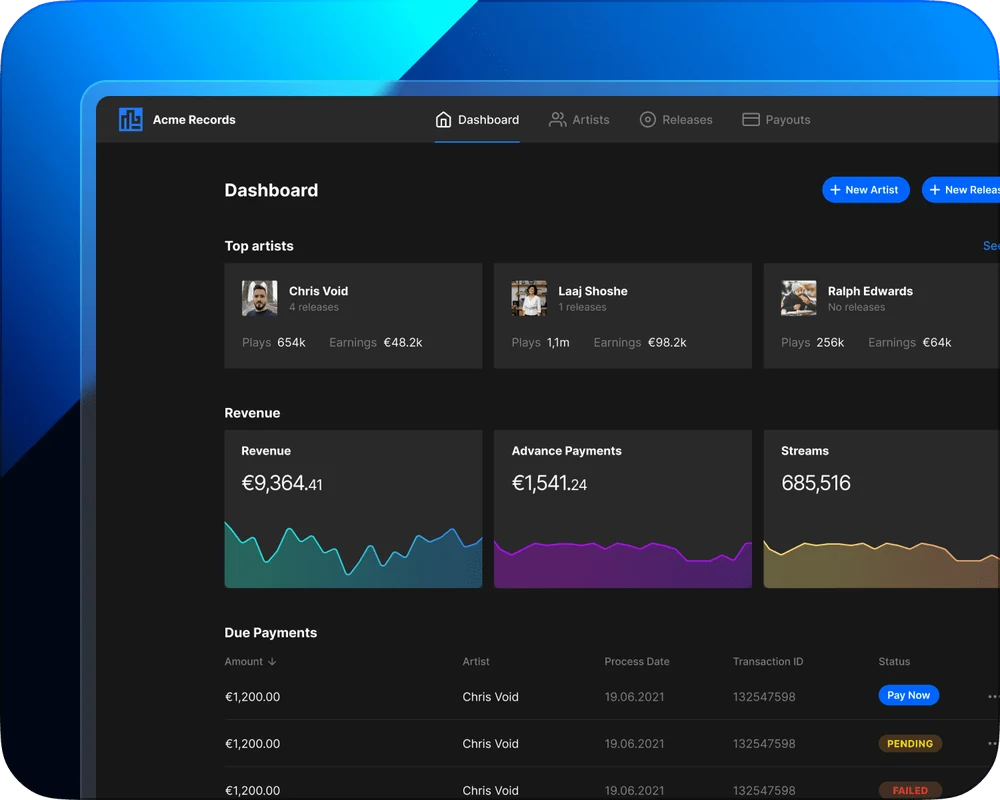Viewport: 1000px width, 800px height.
Task: Click the Acme Records logo icon
Action: (131, 119)
